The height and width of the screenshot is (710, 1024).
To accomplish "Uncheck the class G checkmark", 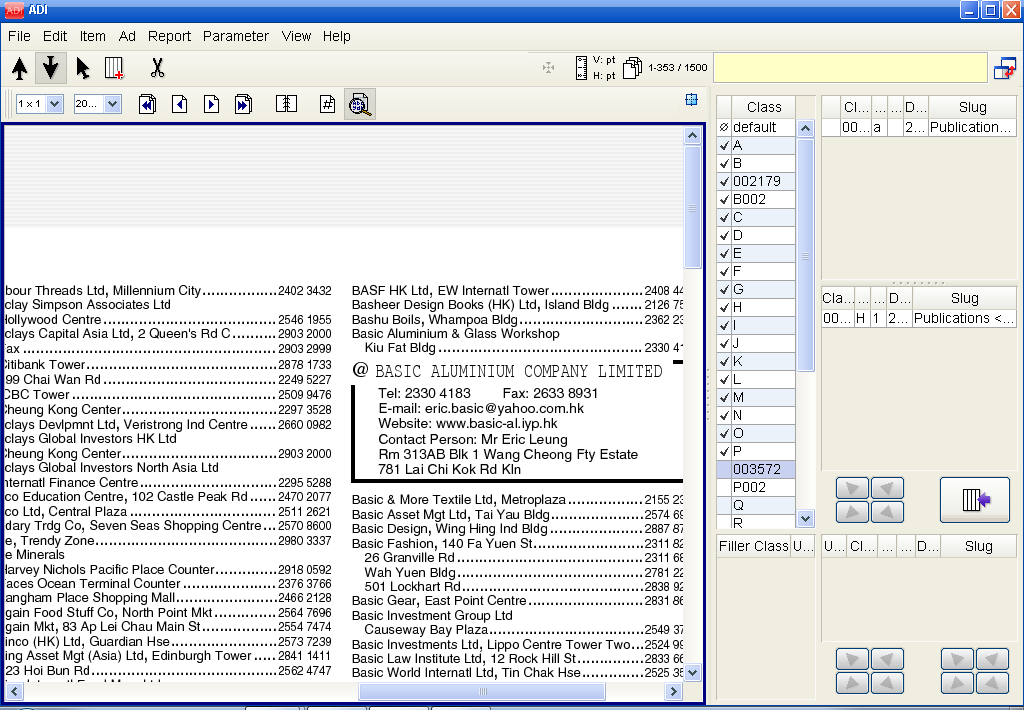I will 724,289.
